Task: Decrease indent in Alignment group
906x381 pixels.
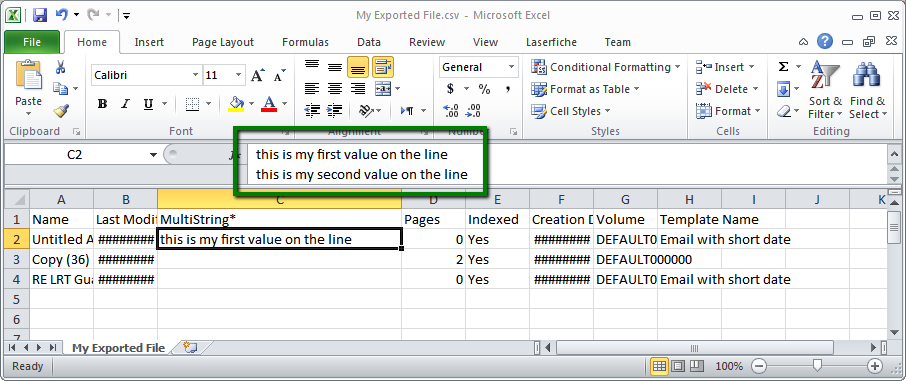Action: 313,110
